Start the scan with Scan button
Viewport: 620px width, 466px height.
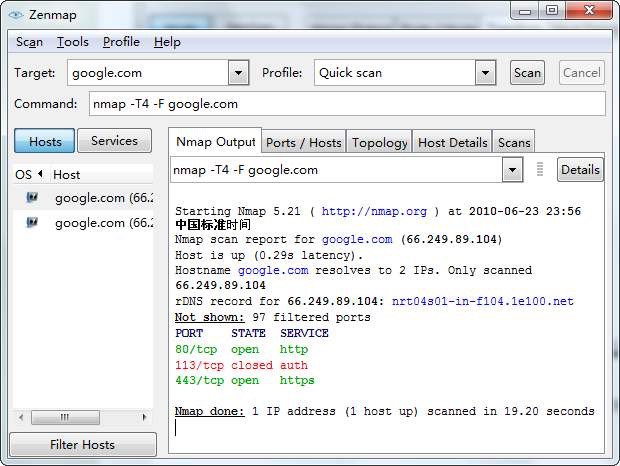coord(527,73)
